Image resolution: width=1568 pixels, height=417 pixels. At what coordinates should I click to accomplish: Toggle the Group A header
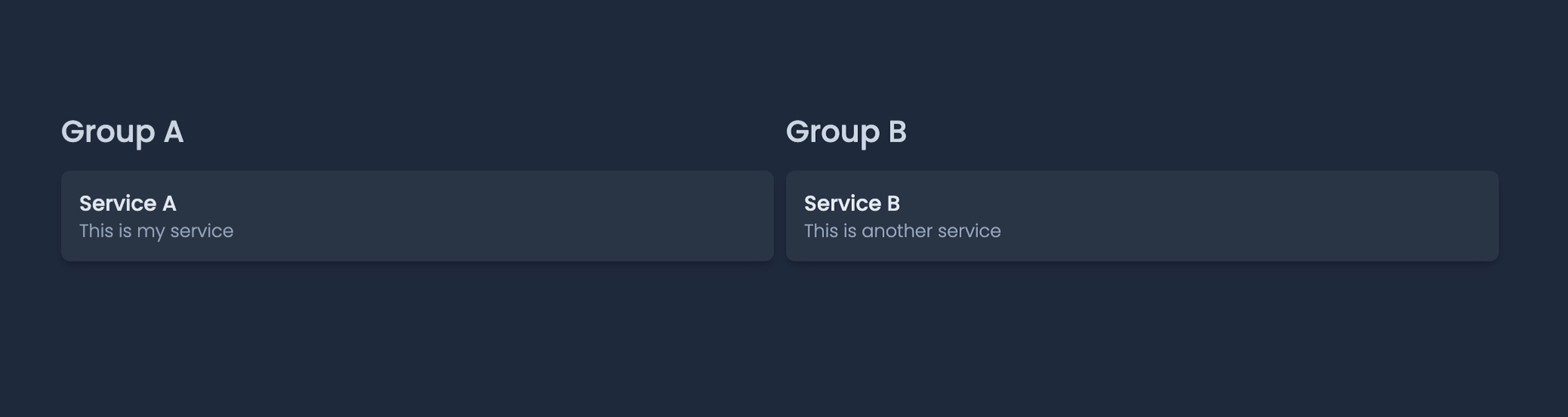(x=122, y=132)
